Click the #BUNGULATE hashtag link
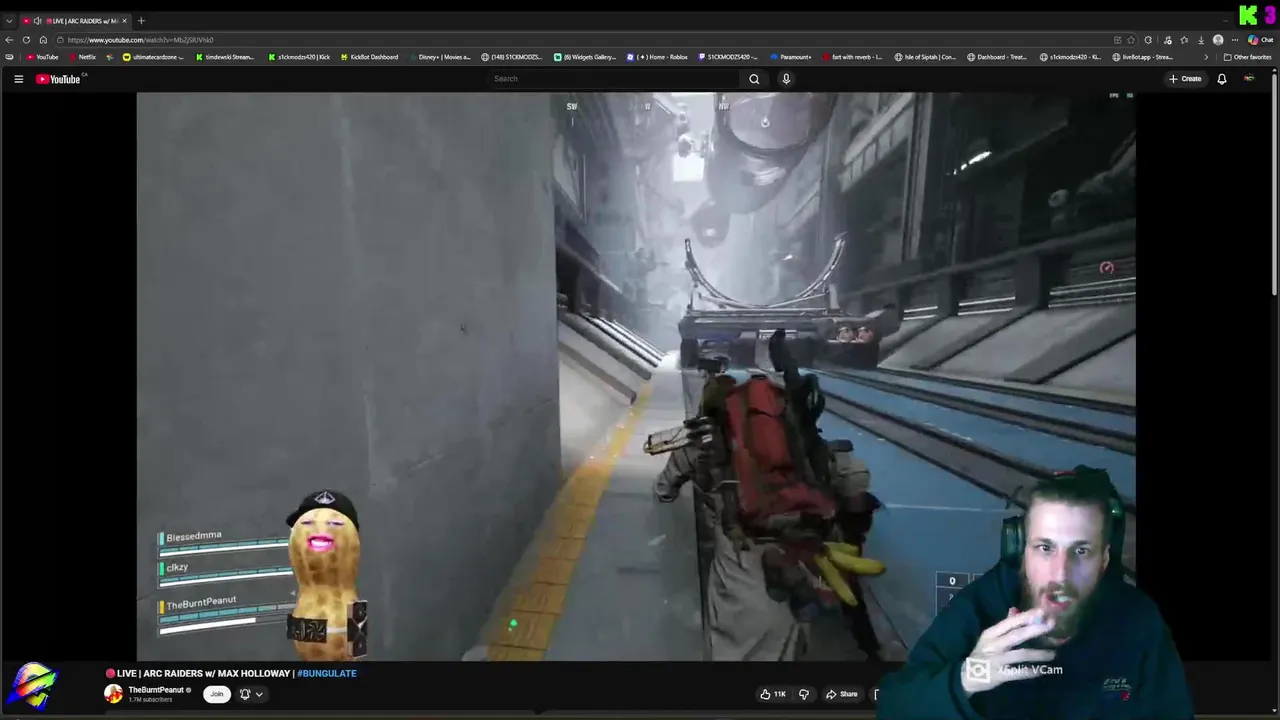The image size is (1280, 720). (327, 673)
